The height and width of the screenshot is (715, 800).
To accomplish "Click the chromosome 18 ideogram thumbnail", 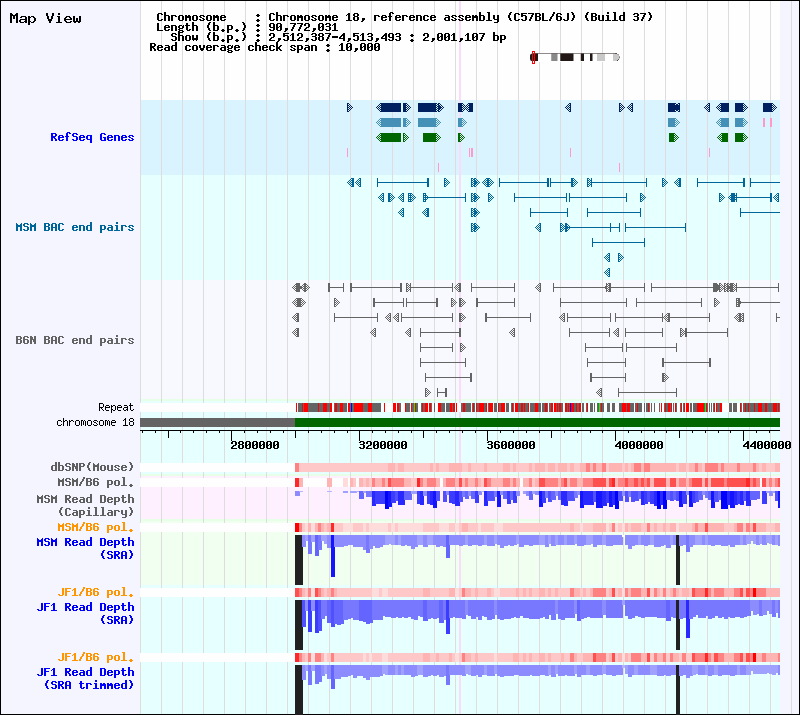I will (x=575, y=57).
